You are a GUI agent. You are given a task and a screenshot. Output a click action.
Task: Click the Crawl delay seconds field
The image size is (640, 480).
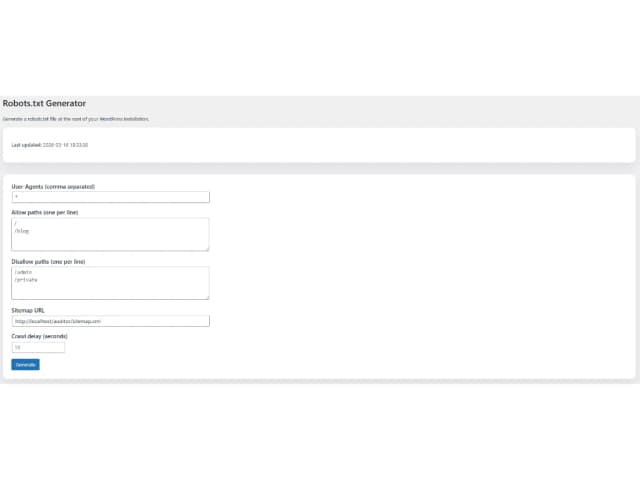38,347
